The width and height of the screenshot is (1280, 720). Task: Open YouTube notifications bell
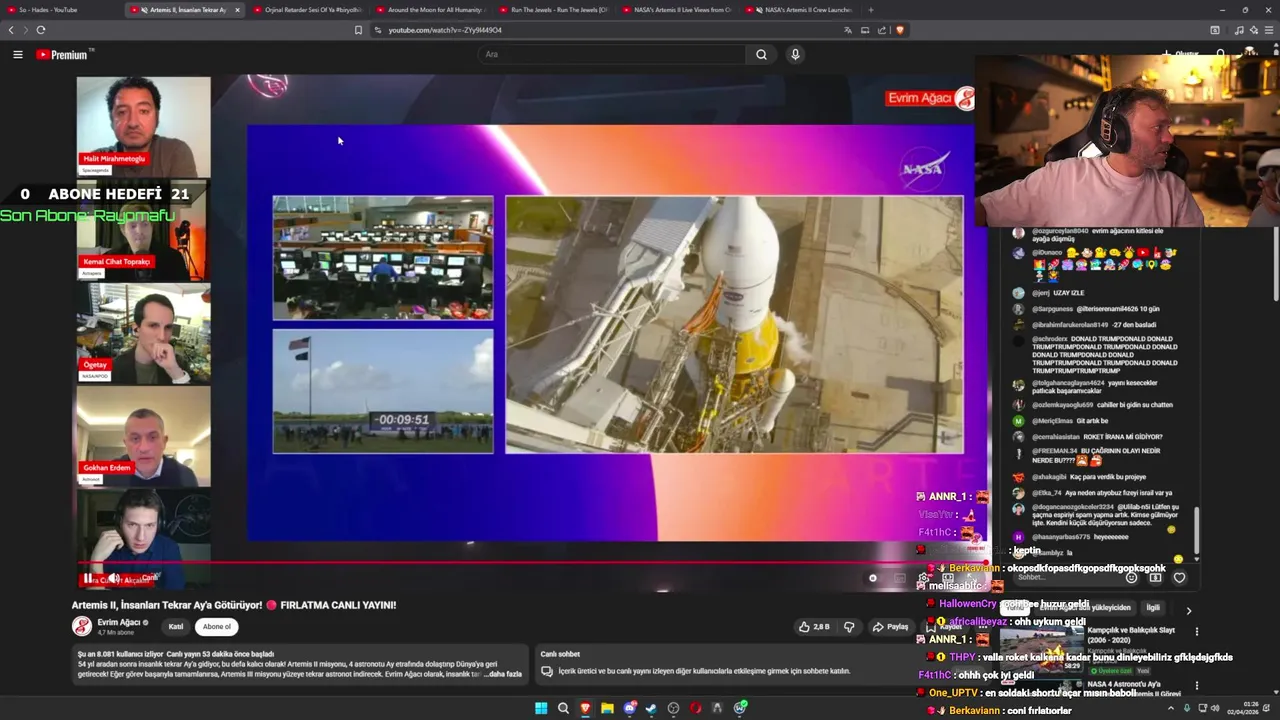[x=1220, y=54]
